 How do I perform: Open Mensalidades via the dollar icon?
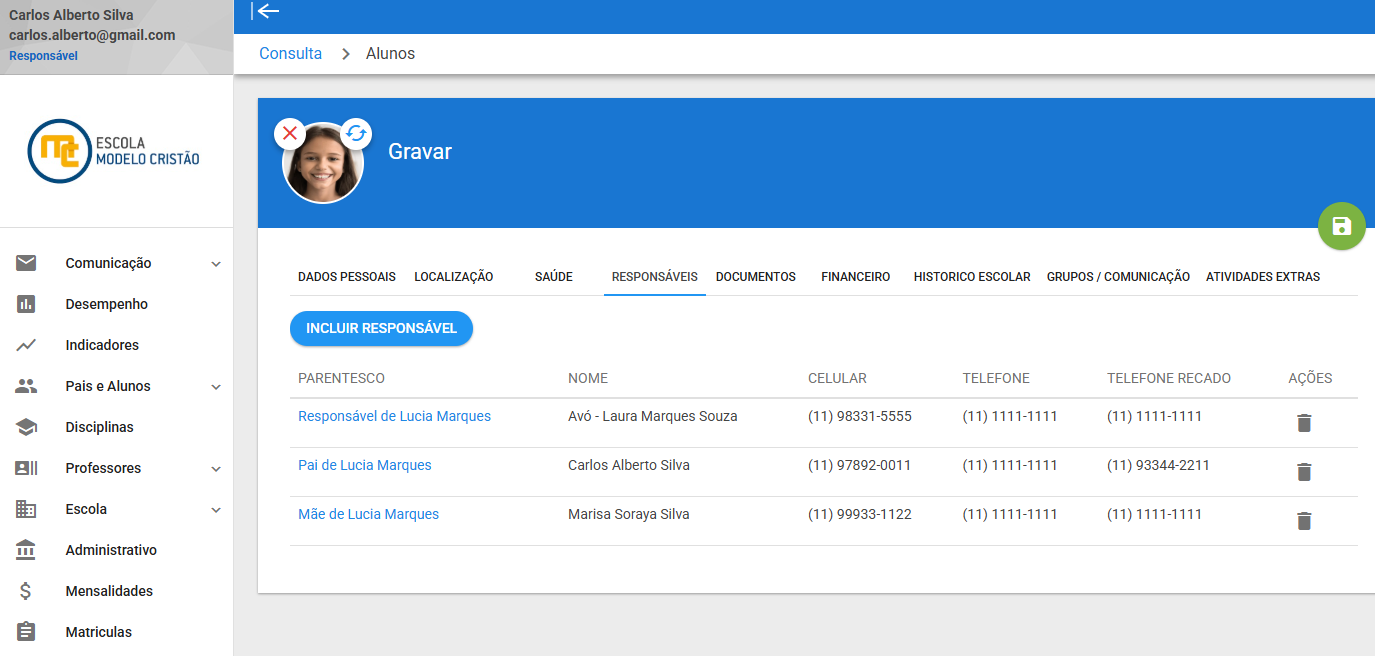(25, 590)
